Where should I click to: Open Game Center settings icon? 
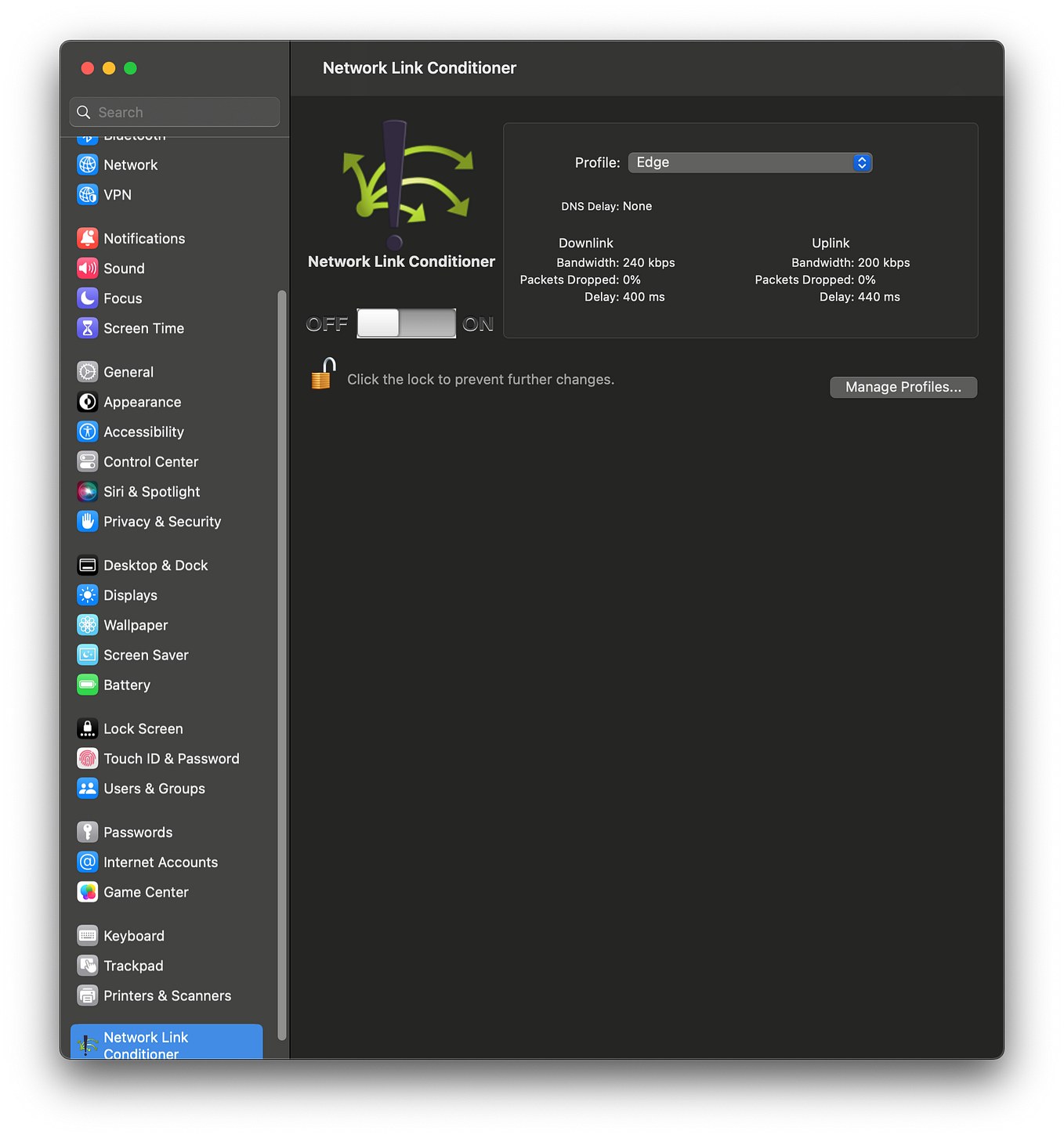pyautogui.click(x=87, y=891)
